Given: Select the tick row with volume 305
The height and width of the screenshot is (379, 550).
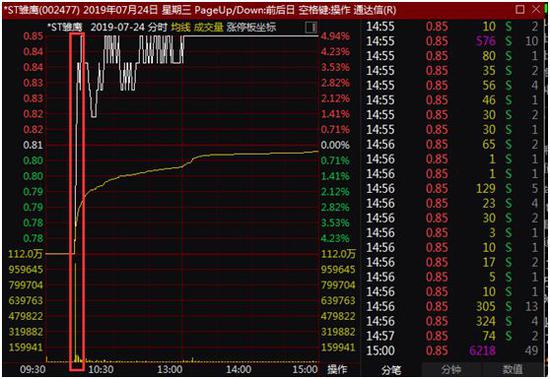Looking at the screenshot, I should 452,306.
